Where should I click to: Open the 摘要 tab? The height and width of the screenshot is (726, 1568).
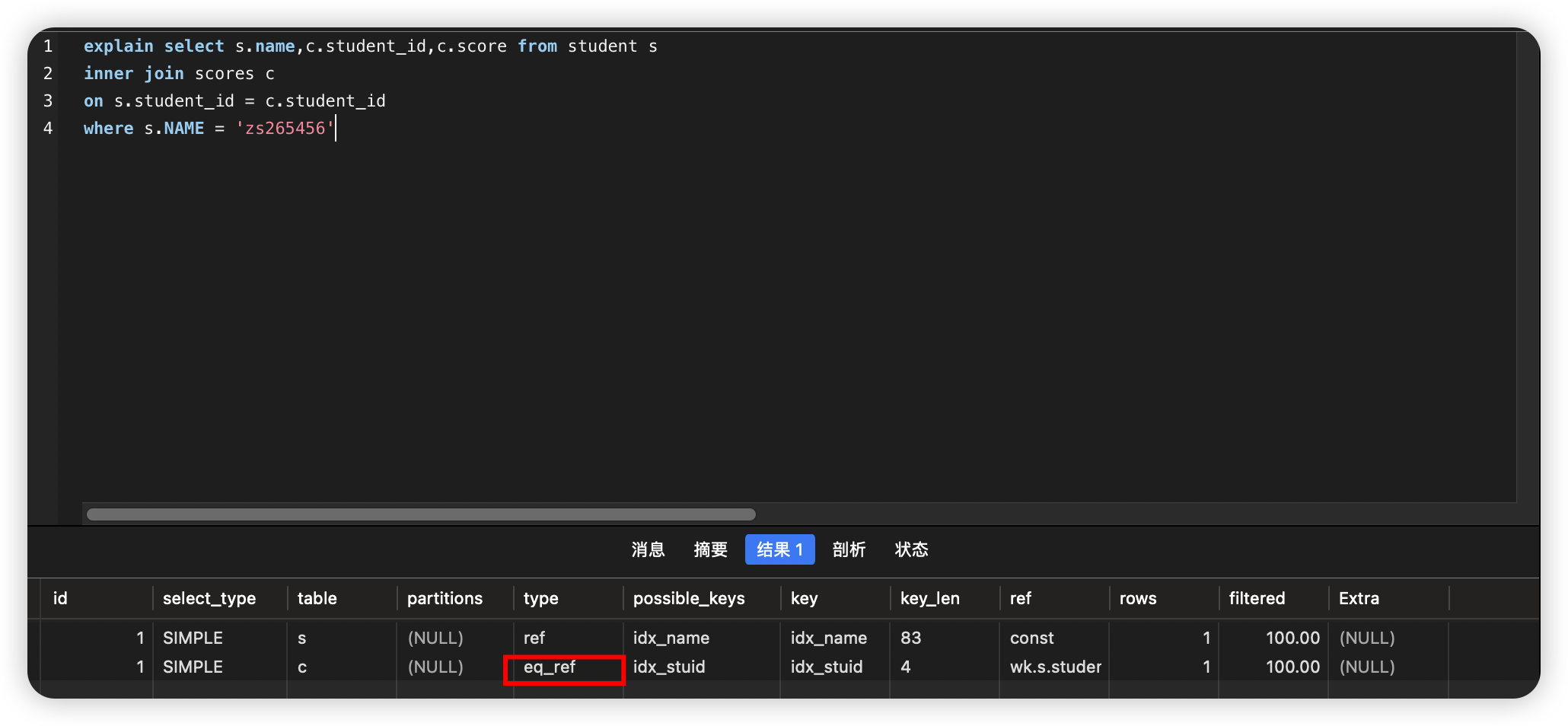coord(710,549)
